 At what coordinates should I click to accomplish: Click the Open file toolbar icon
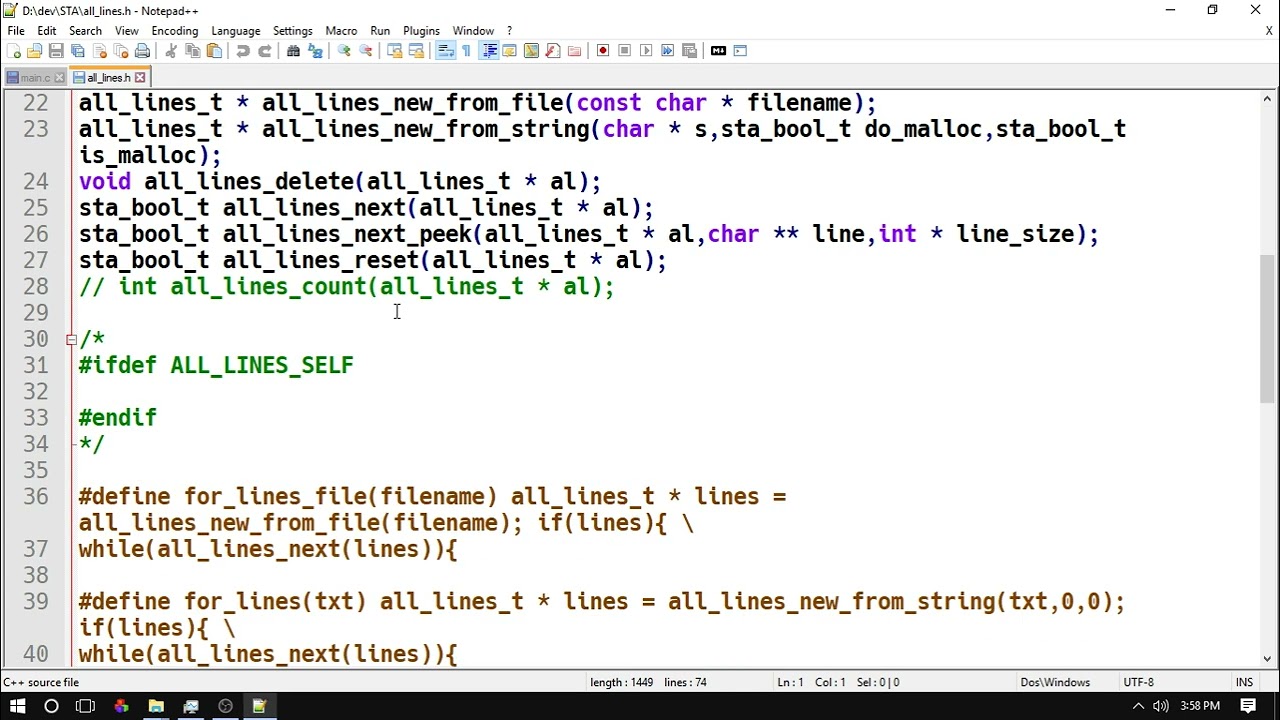[x=35, y=51]
